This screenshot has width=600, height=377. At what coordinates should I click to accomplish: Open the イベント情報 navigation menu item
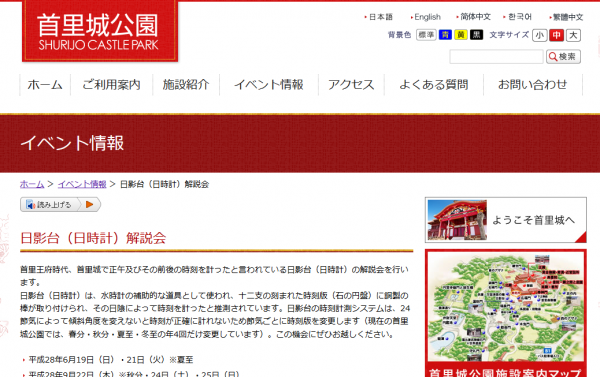tap(269, 85)
